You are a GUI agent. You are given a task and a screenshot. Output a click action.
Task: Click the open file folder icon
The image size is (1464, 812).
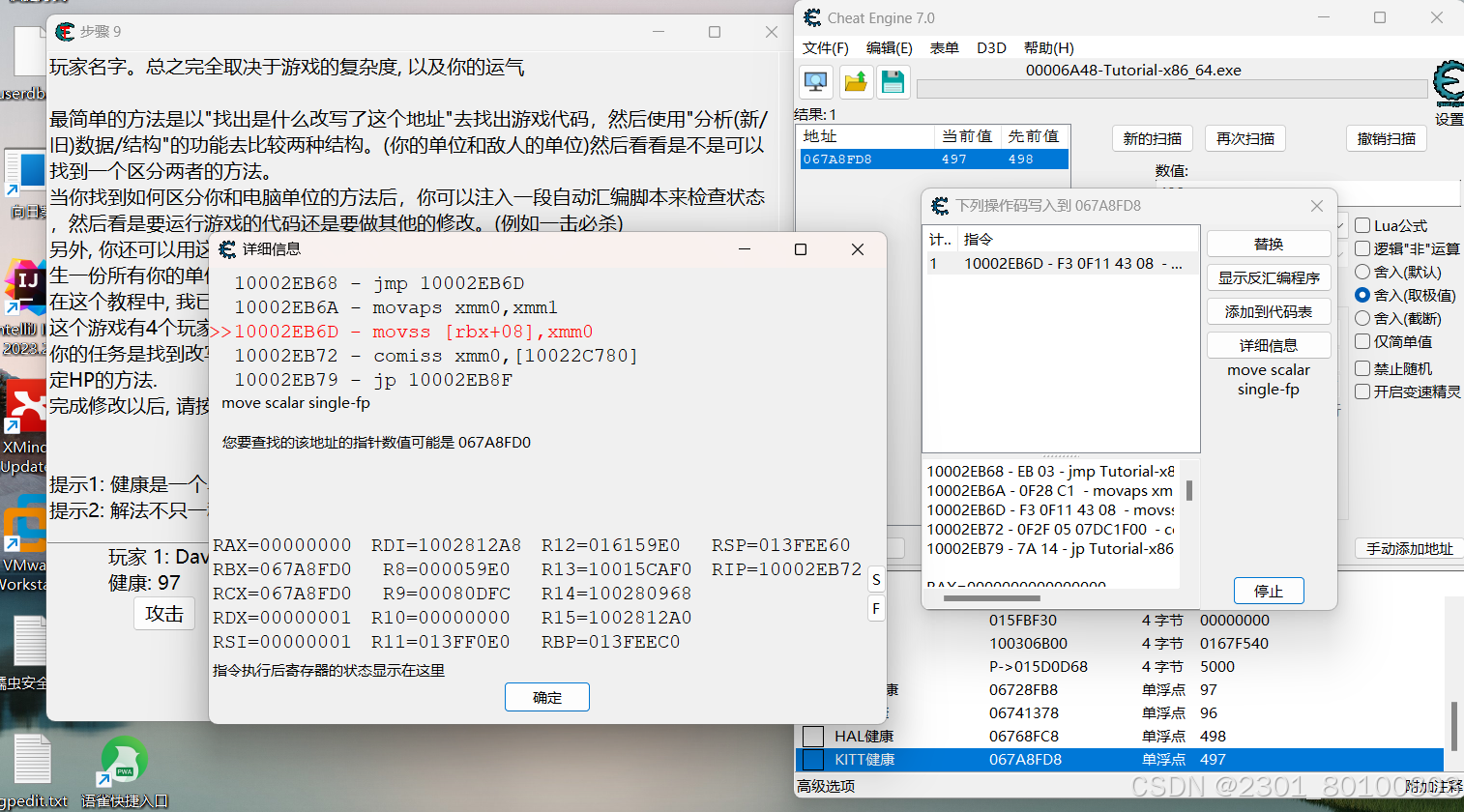(856, 82)
